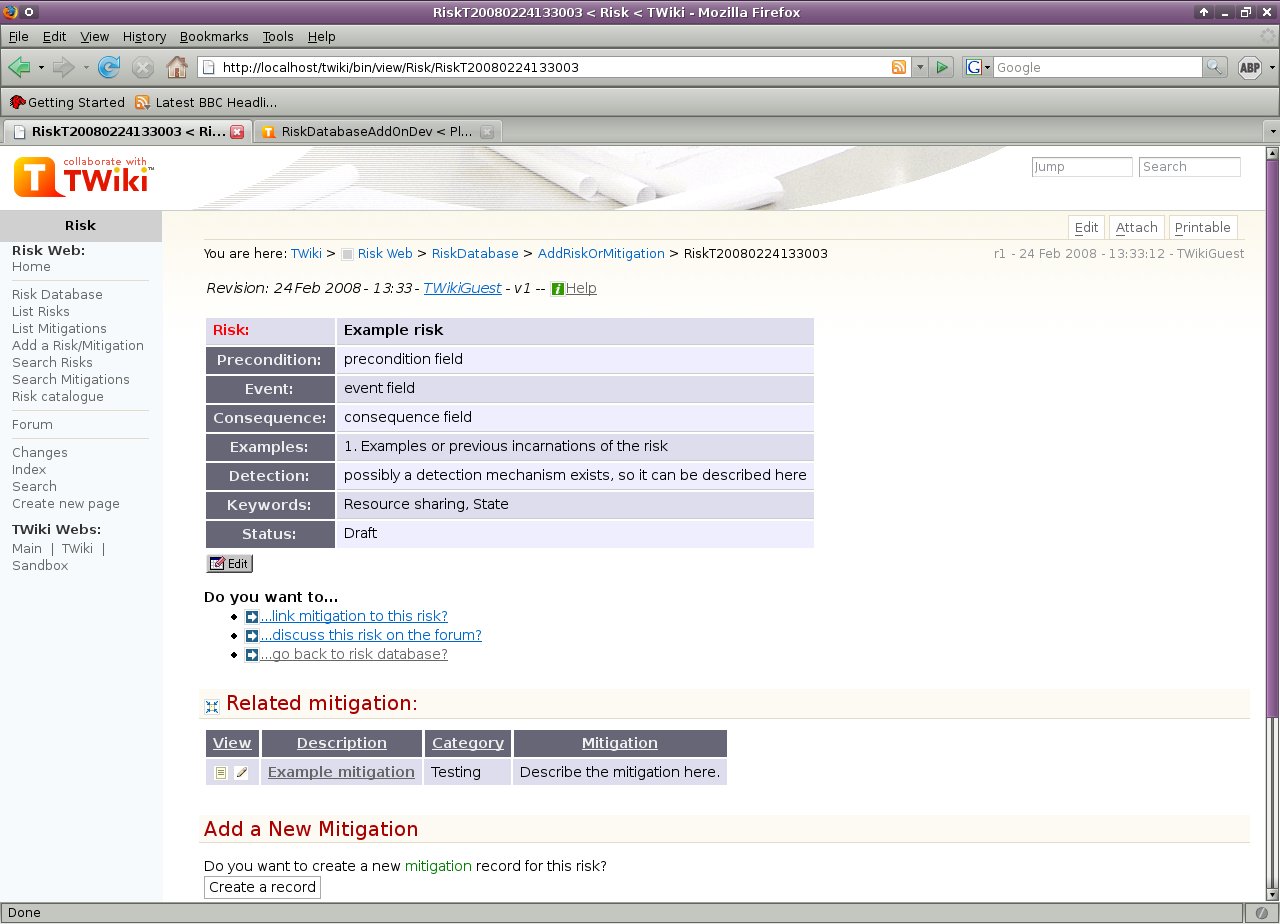
Task: Click the Reload page icon
Action: (108, 67)
